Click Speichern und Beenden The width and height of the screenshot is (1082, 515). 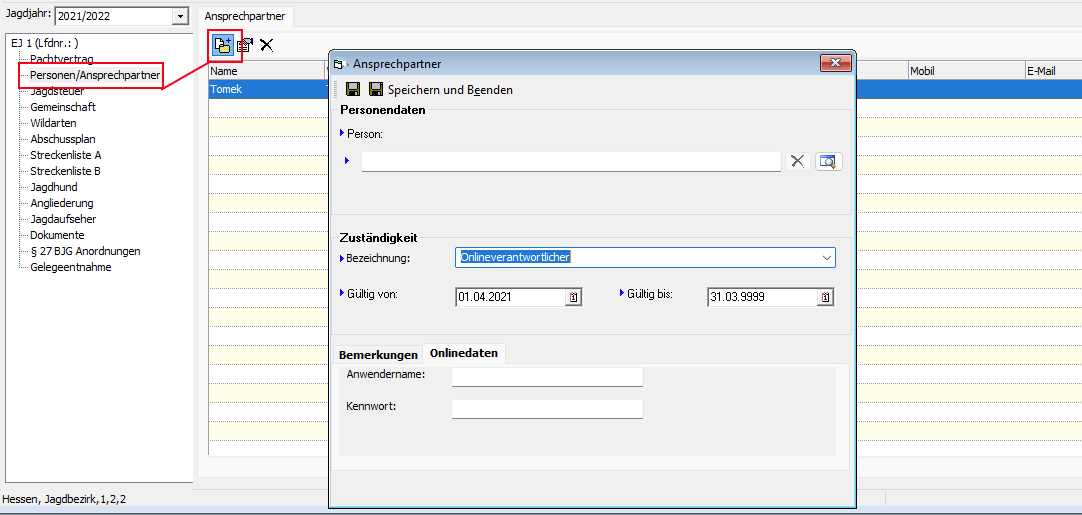coord(441,90)
